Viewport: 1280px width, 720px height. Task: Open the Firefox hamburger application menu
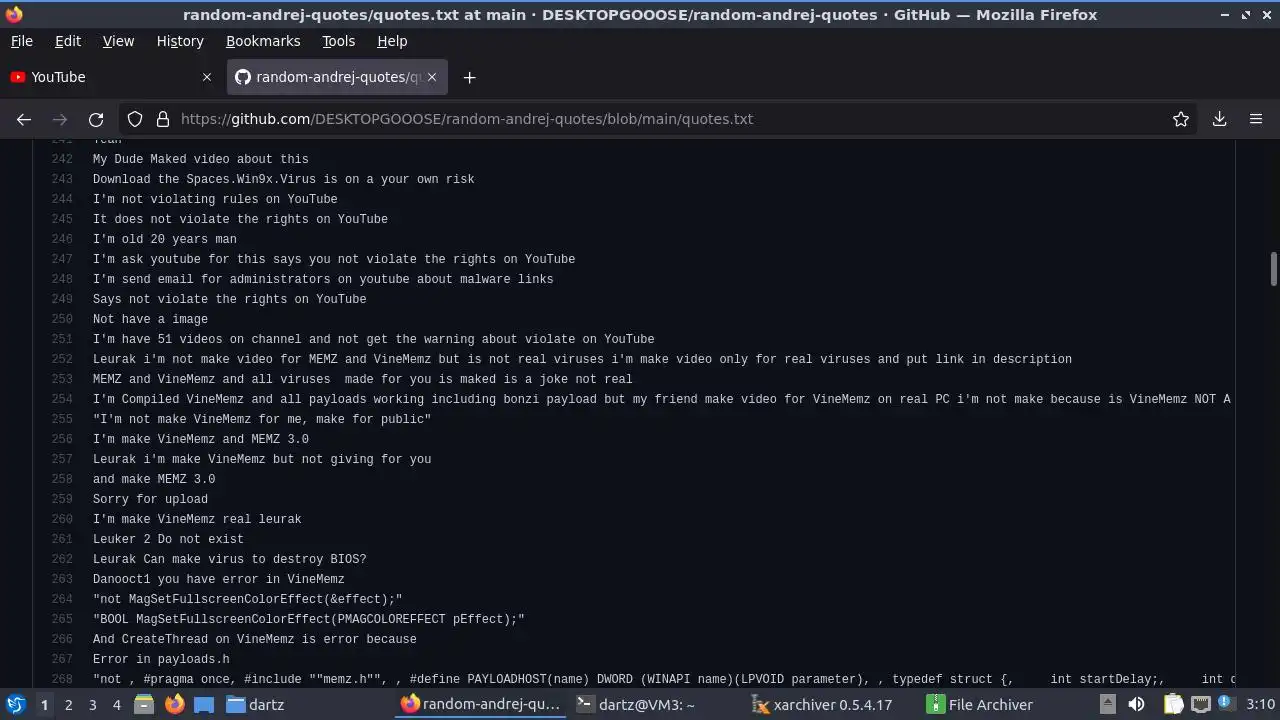[1256, 119]
